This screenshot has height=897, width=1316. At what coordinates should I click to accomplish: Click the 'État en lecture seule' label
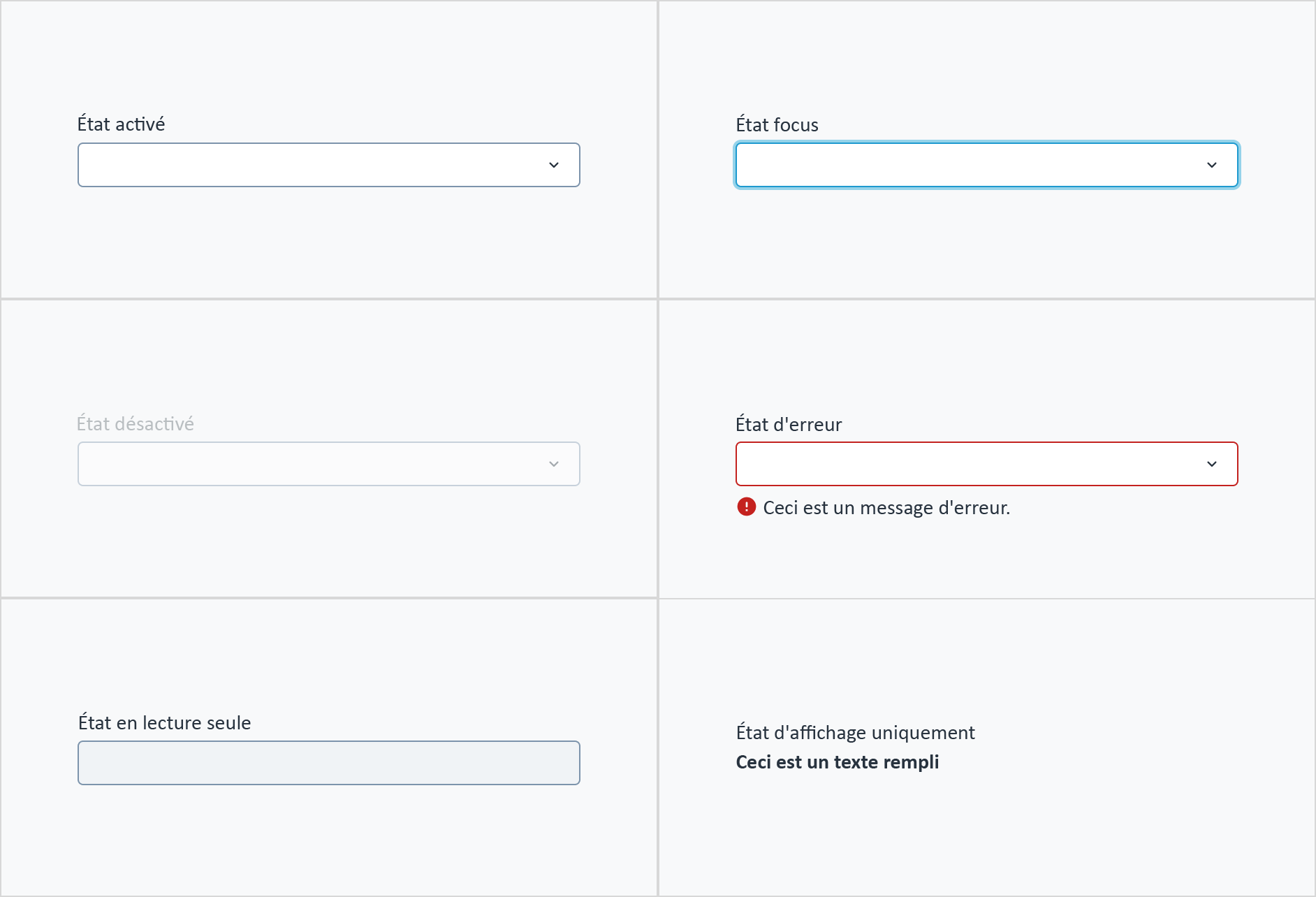[x=164, y=722]
